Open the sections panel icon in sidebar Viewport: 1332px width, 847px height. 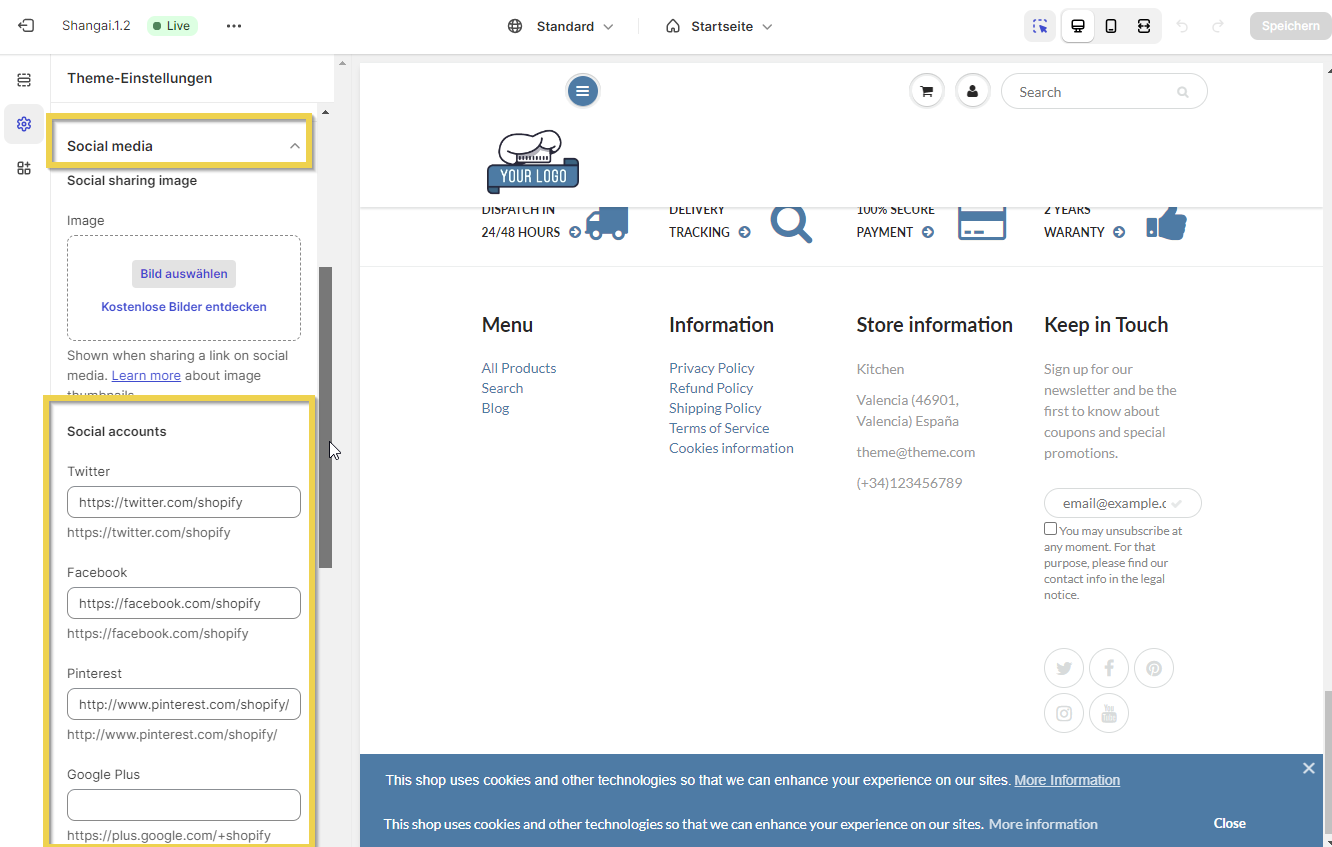(24, 80)
